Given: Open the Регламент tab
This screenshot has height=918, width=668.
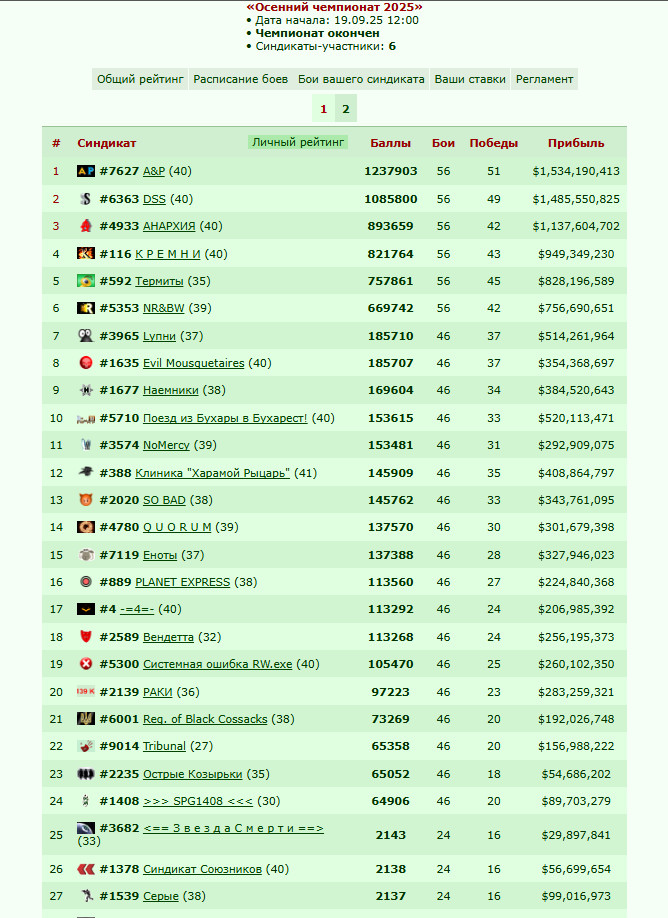Looking at the screenshot, I should tap(544, 79).
